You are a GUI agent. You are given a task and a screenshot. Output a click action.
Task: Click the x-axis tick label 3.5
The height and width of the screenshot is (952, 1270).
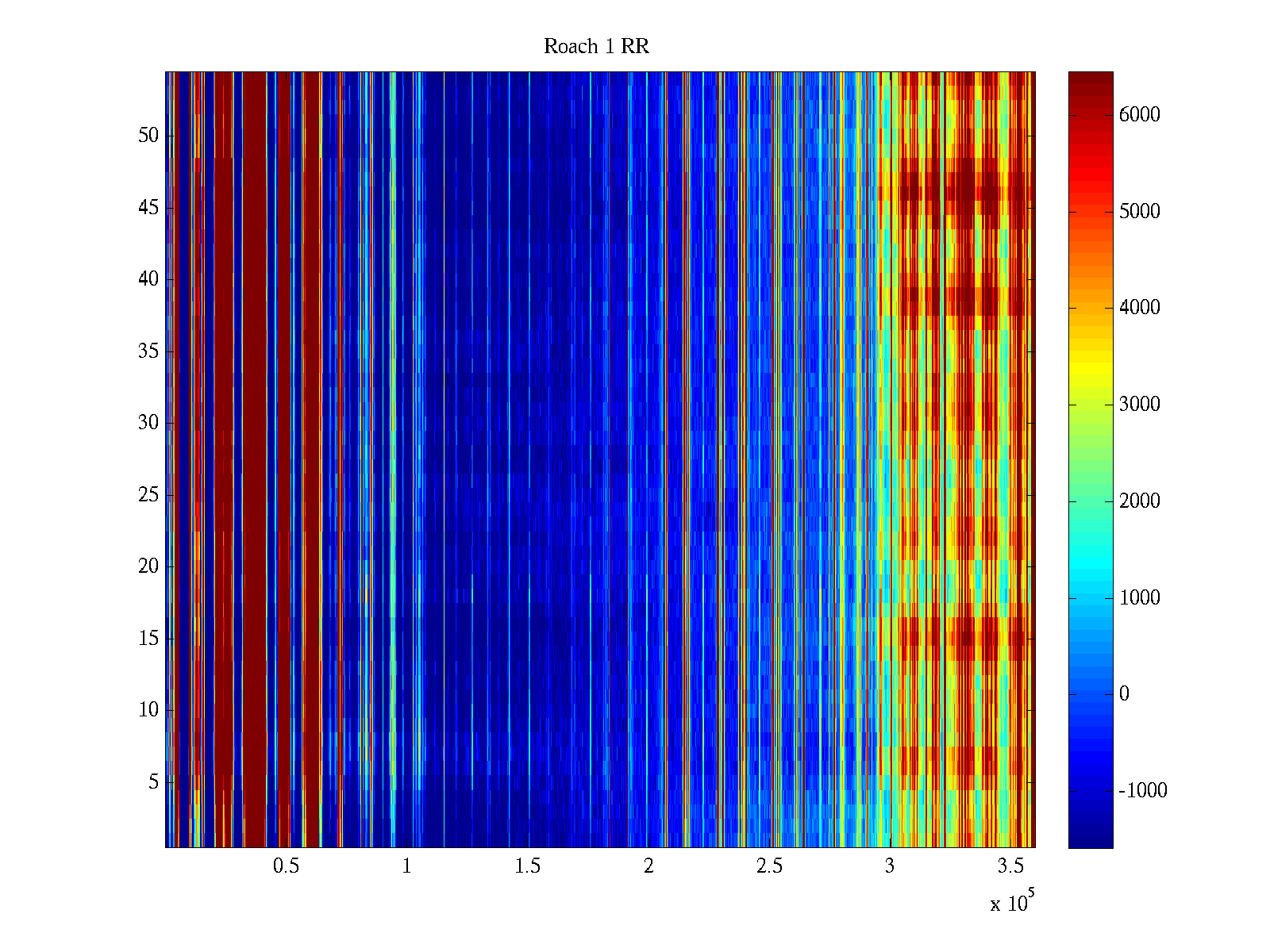coord(1010,866)
